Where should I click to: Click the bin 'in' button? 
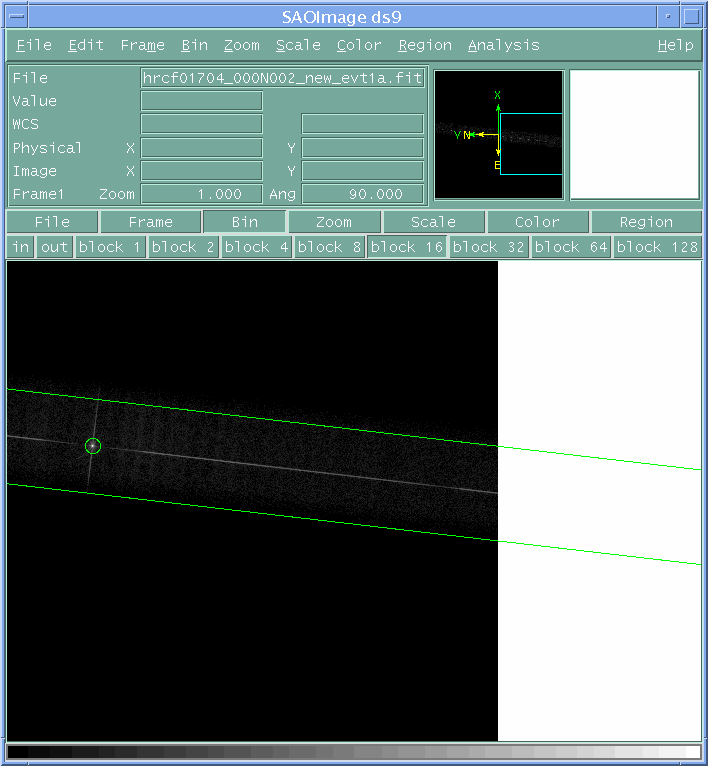(x=21, y=247)
